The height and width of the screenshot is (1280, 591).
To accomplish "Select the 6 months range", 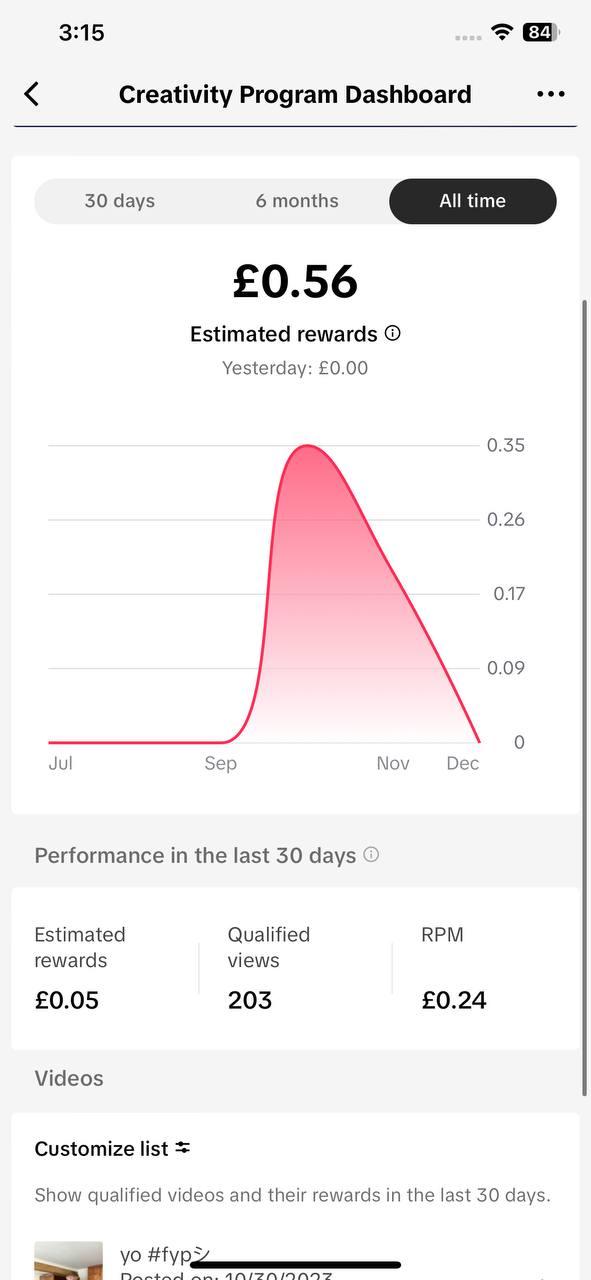I will [x=297, y=201].
